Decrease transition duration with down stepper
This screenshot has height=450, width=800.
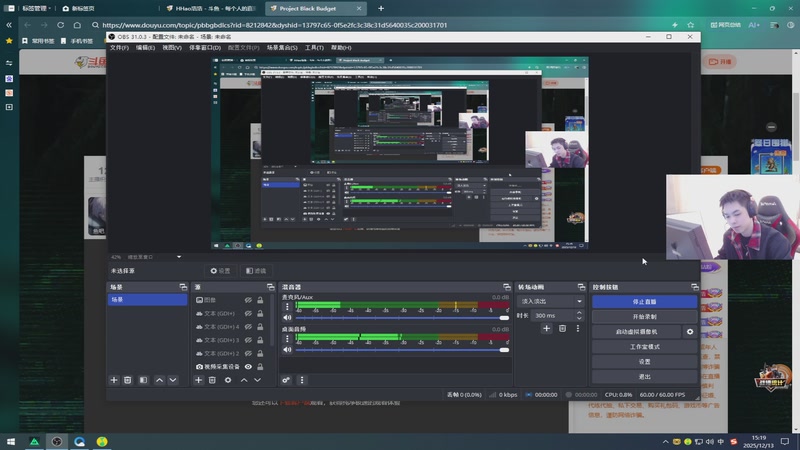point(579,318)
